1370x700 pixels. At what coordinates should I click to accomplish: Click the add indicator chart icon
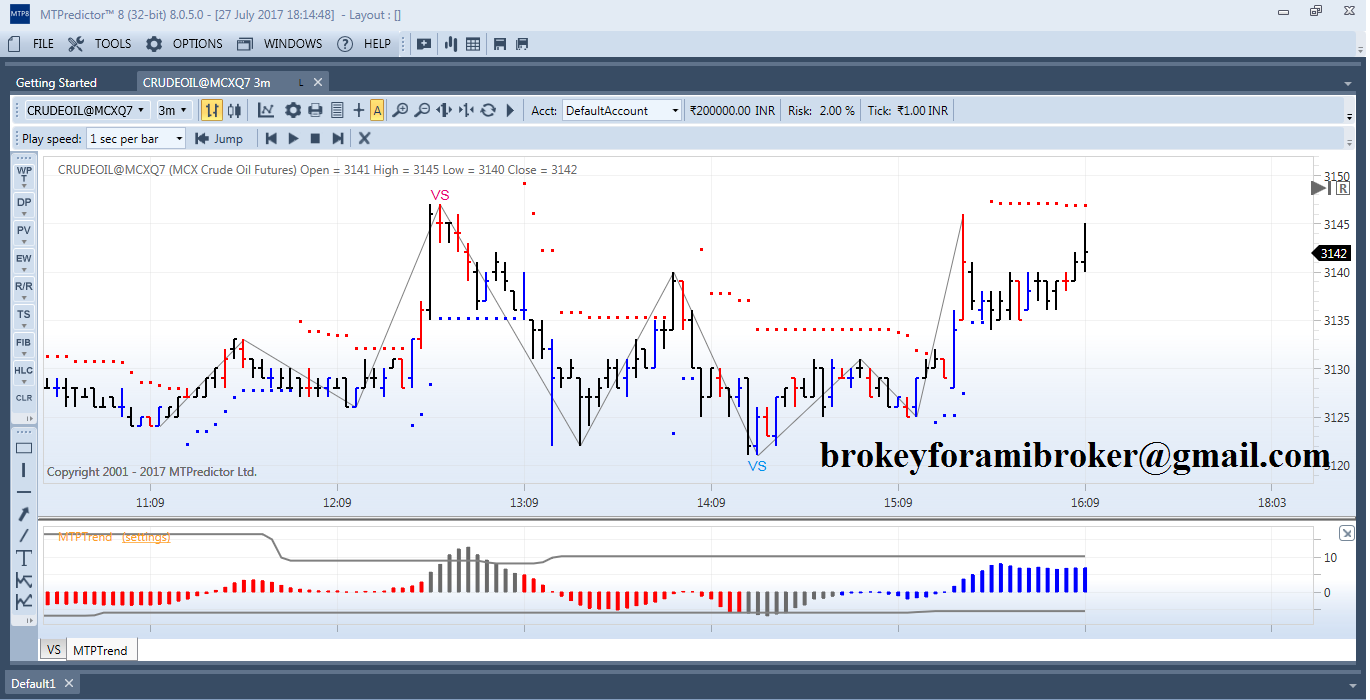pyautogui.click(x=267, y=110)
